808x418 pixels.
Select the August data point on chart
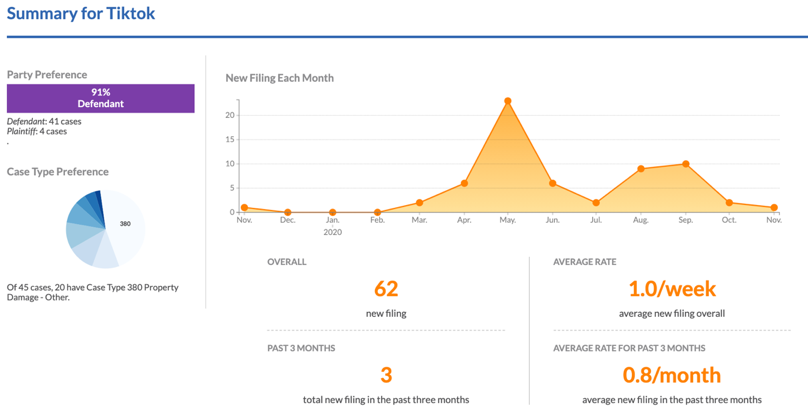tap(641, 169)
